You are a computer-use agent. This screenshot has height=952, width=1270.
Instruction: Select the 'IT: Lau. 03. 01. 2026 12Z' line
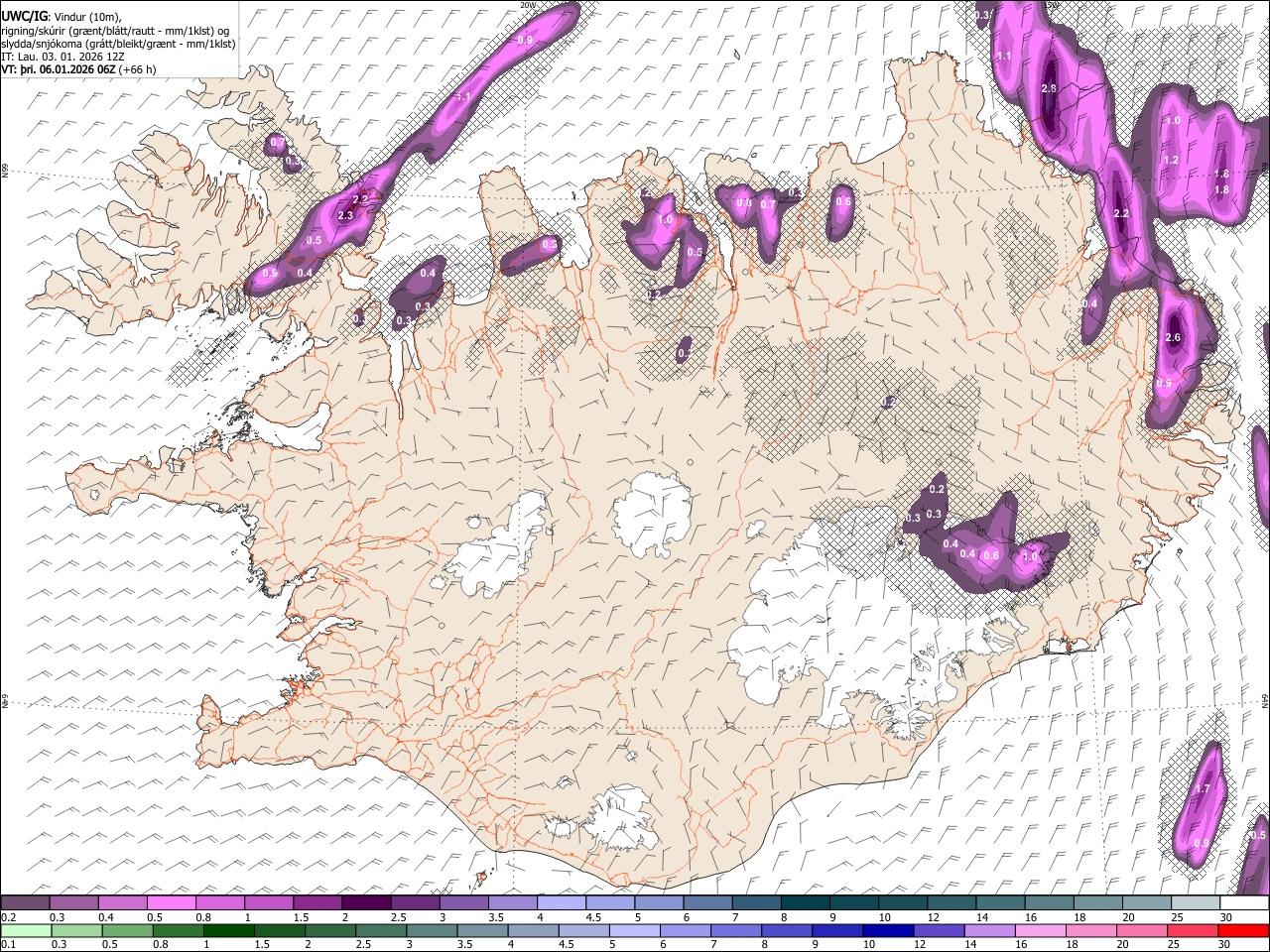(x=63, y=57)
